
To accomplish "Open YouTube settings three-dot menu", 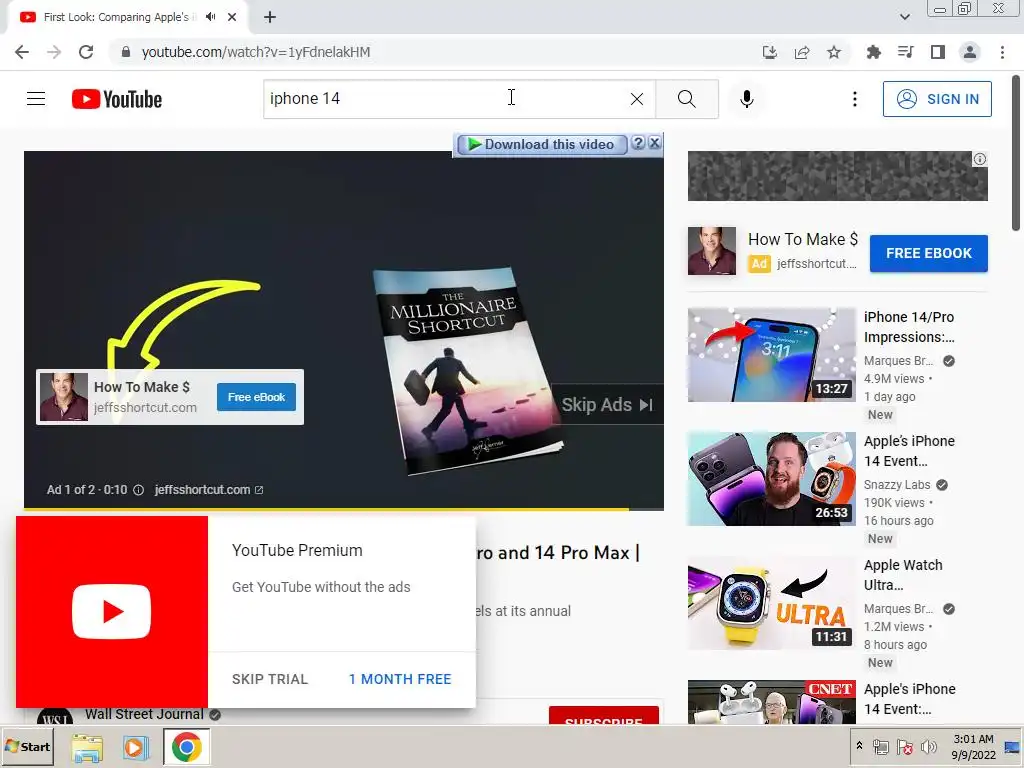I will tap(854, 99).
